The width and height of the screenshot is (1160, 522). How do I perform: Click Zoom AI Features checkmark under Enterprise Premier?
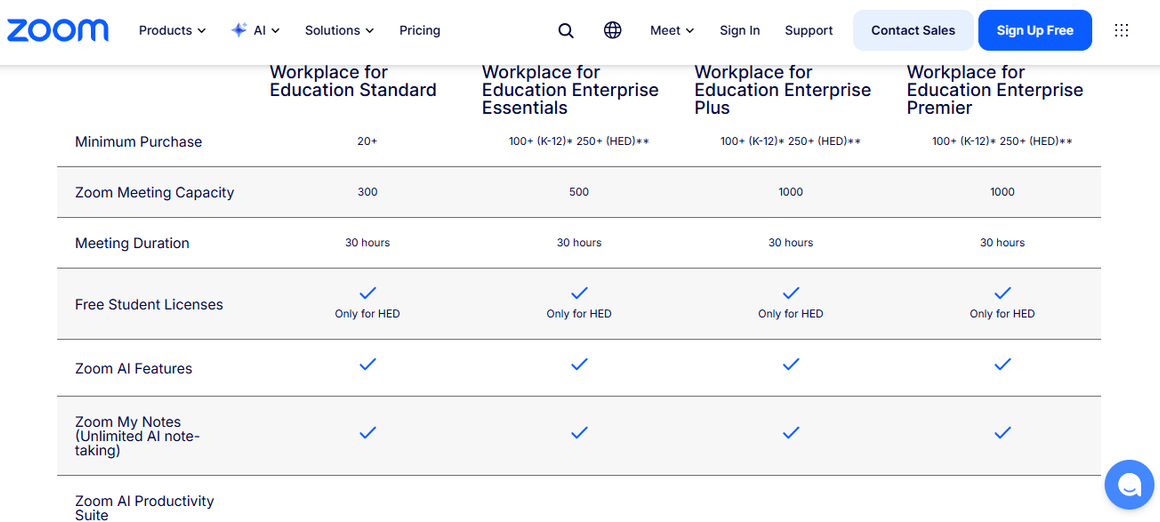[x=1002, y=364]
